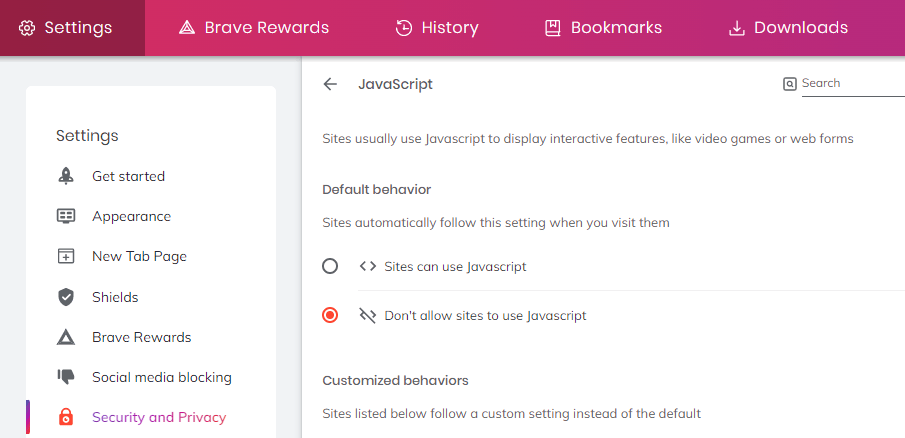905x438 pixels.
Task: Click the red lock Security and Privacy icon
Action: click(x=66, y=417)
